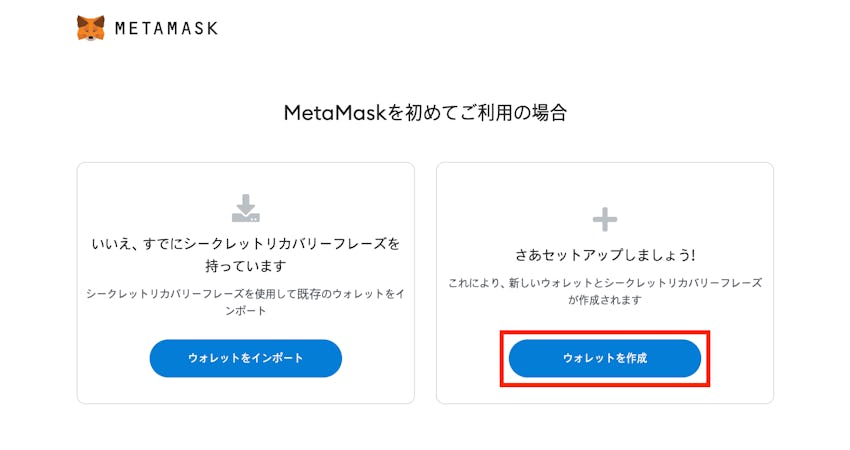The height and width of the screenshot is (450, 850).
Task: Click the さあセットアップしましょう! heading
Action: (x=605, y=254)
